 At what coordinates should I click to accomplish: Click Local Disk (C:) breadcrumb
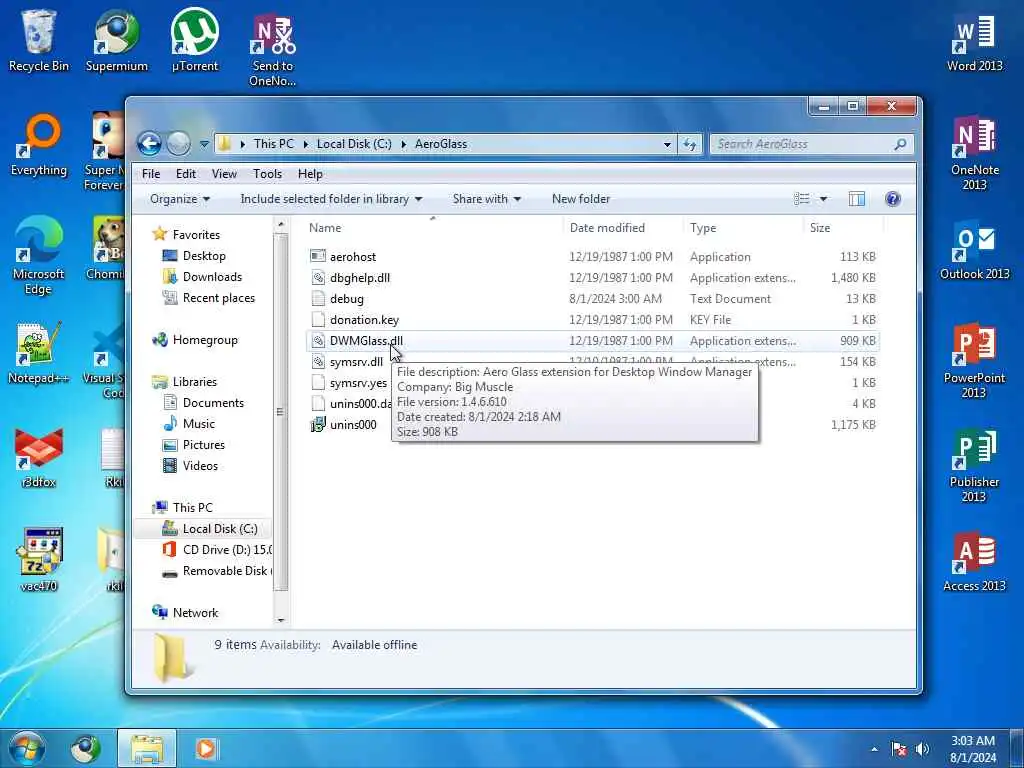click(x=354, y=144)
